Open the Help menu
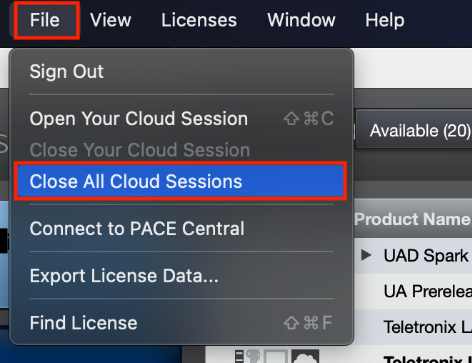 [x=385, y=20]
